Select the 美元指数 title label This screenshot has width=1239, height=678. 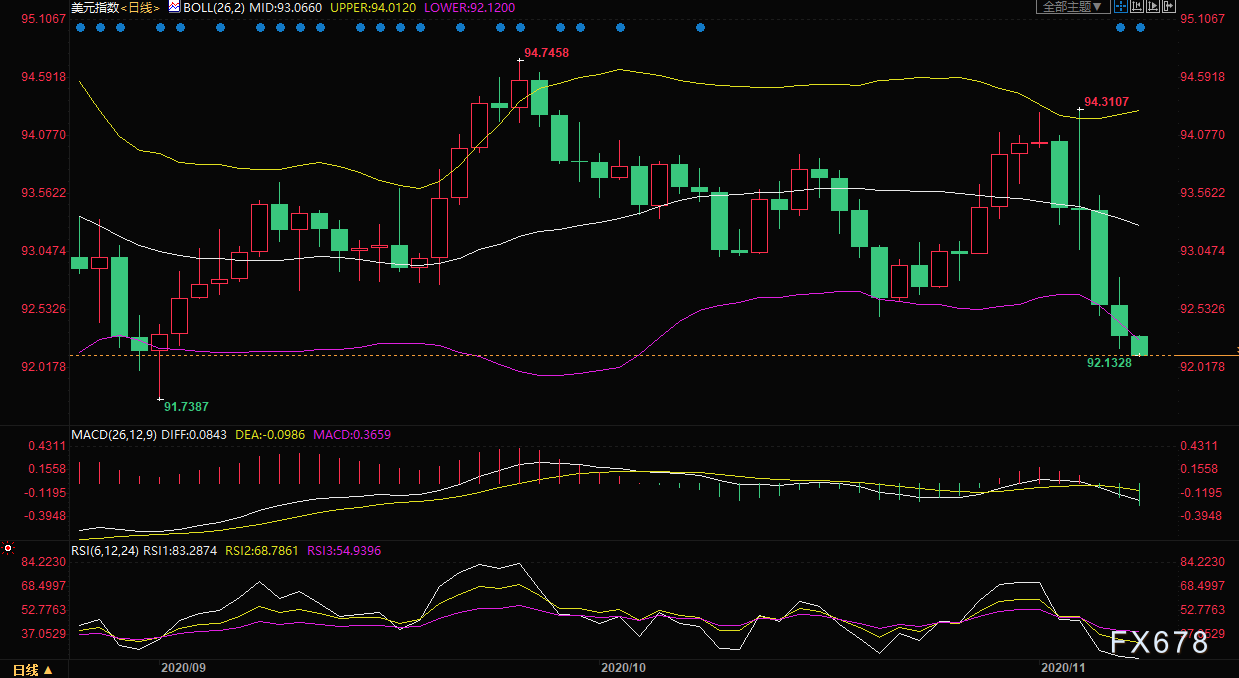[x=96, y=7]
